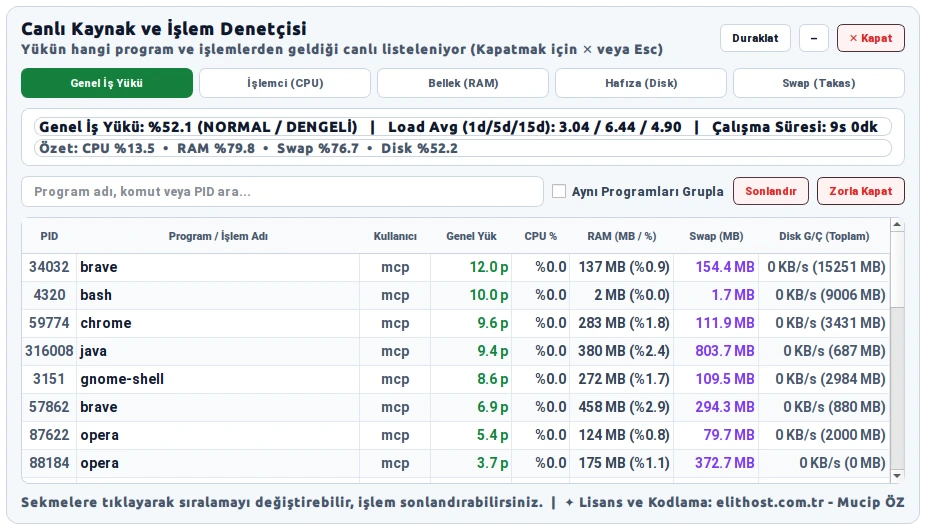Image resolution: width=926 pixels, height=530 pixels.
Task: Click the 294.3 MB swap value
Action: [725, 407]
